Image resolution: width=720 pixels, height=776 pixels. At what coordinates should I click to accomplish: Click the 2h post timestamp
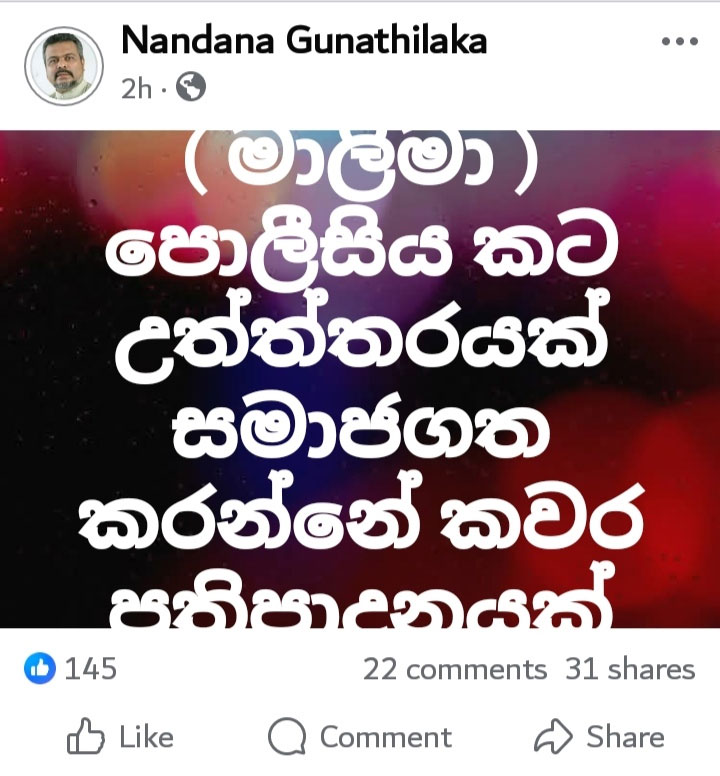136,88
